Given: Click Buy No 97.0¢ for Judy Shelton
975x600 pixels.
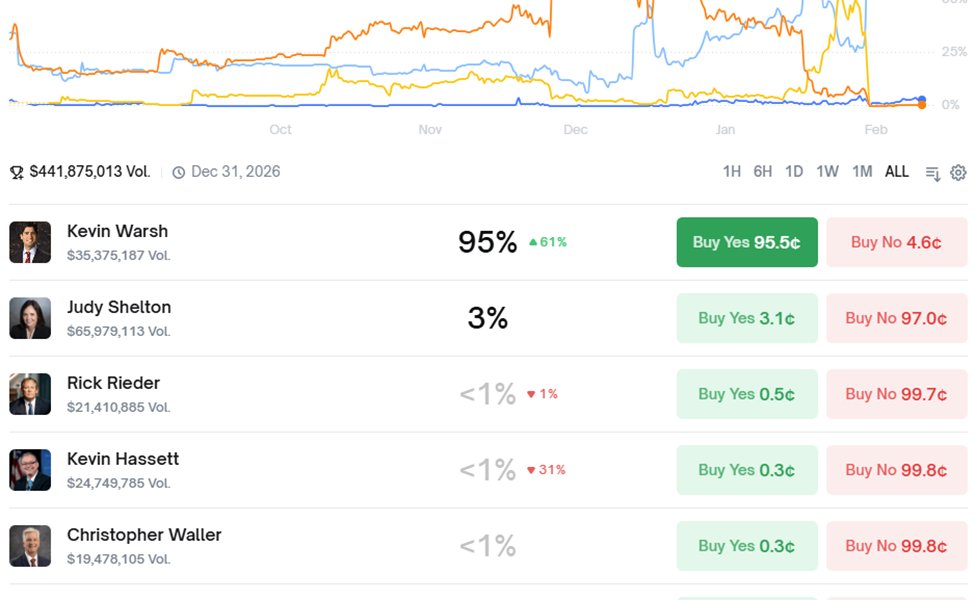Looking at the screenshot, I should [896, 318].
